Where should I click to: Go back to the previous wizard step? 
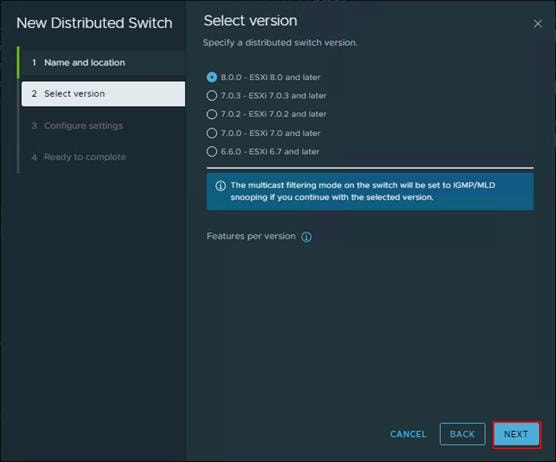tap(462, 434)
